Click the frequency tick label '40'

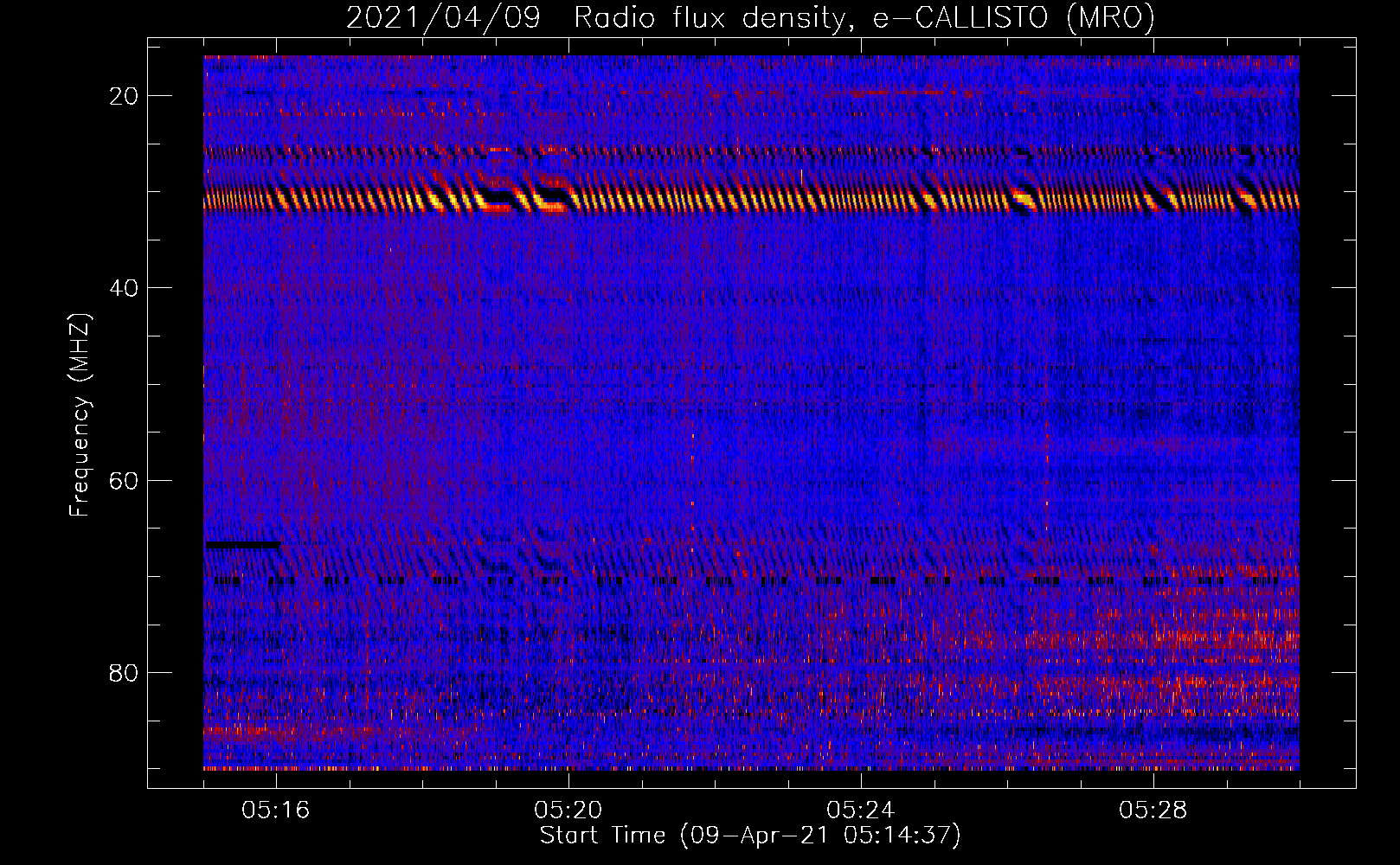click(124, 288)
